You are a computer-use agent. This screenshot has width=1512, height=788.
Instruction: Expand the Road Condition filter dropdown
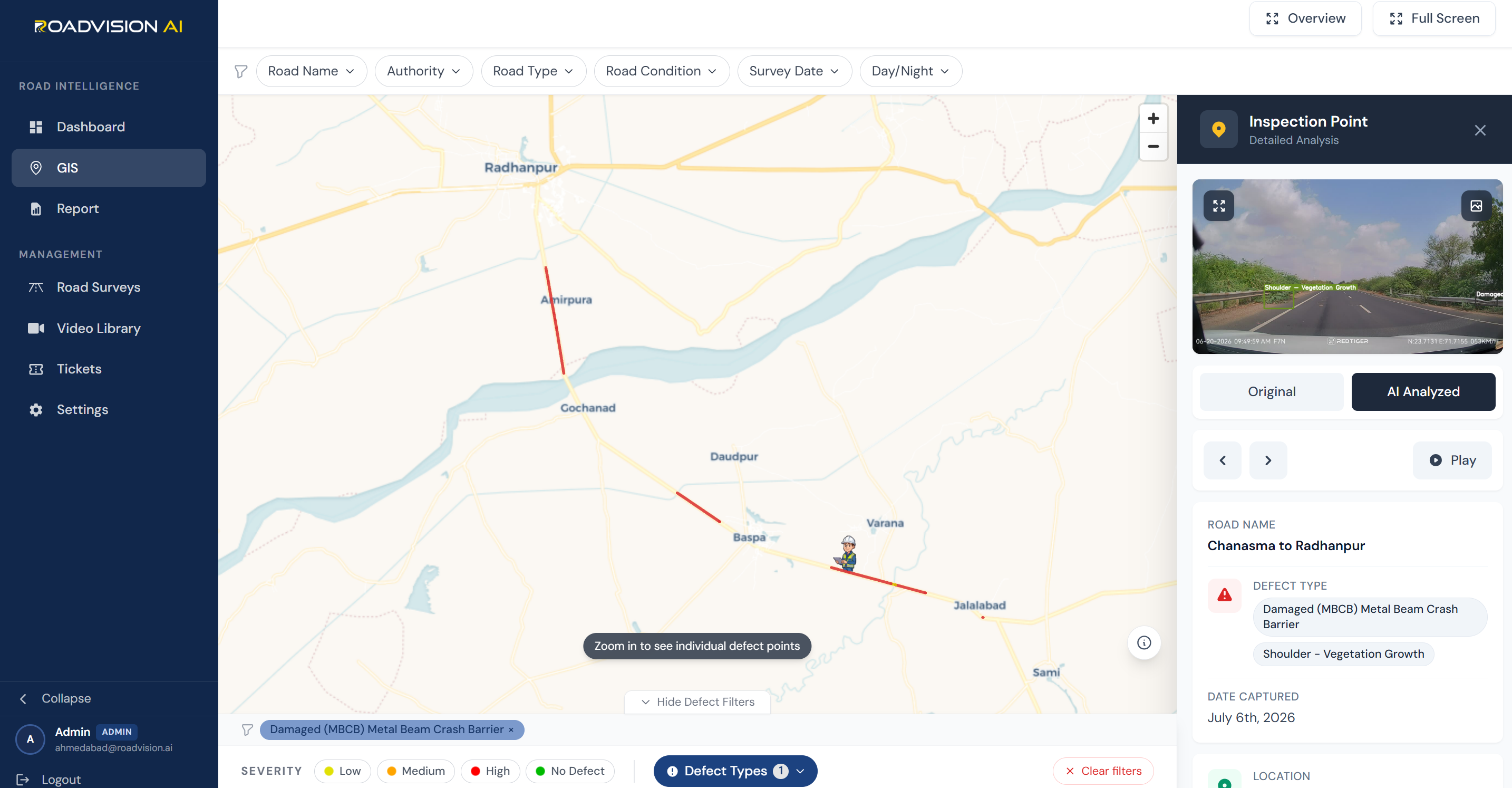pyautogui.click(x=662, y=71)
